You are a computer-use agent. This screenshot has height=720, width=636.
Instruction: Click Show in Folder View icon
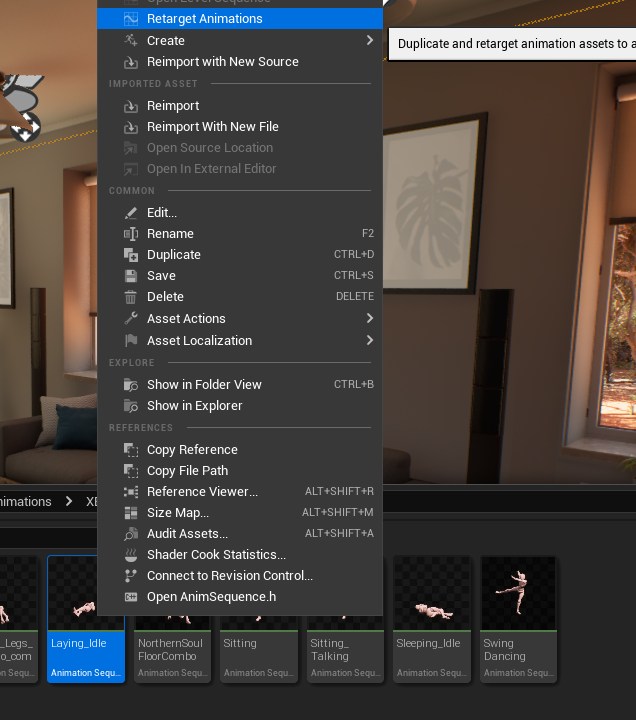pyautogui.click(x=131, y=385)
